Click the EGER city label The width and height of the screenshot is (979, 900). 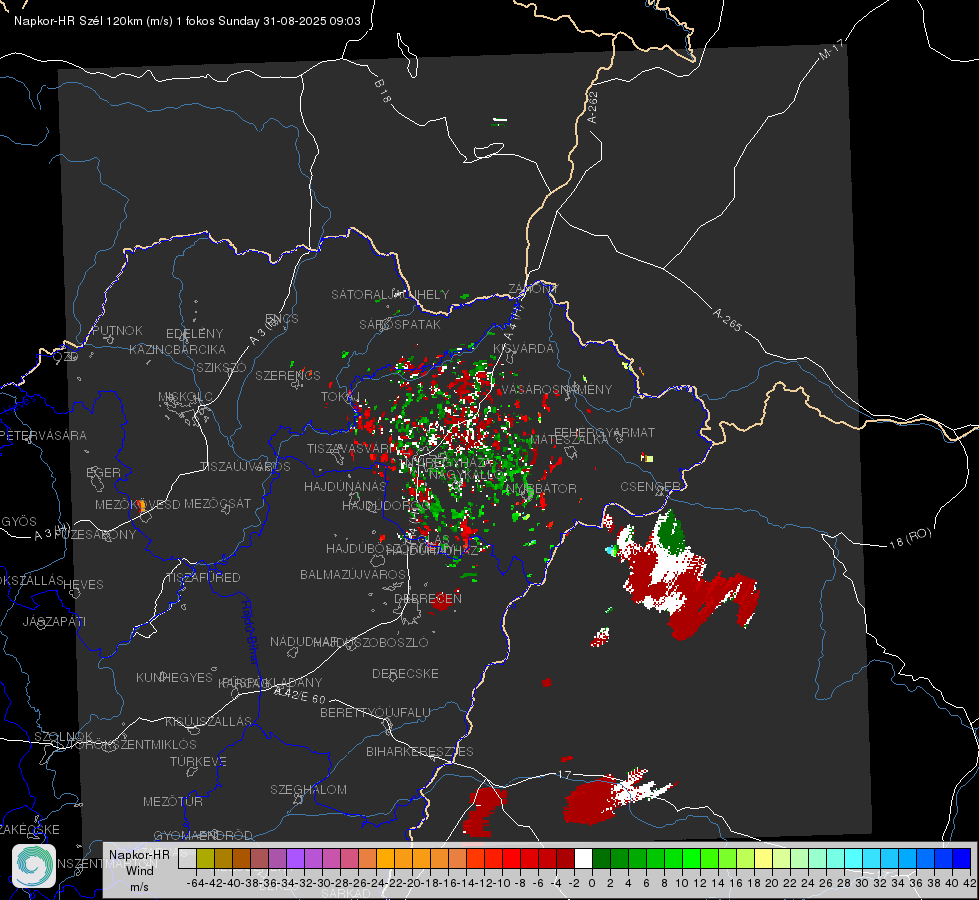coord(103,473)
